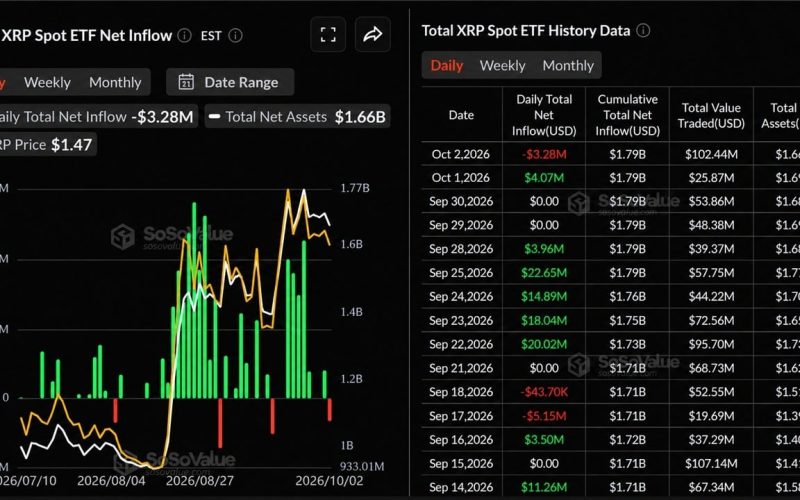Image resolution: width=800 pixels, height=500 pixels.
Task: Select the Sep 23,2026 date cell
Action: pos(461,320)
